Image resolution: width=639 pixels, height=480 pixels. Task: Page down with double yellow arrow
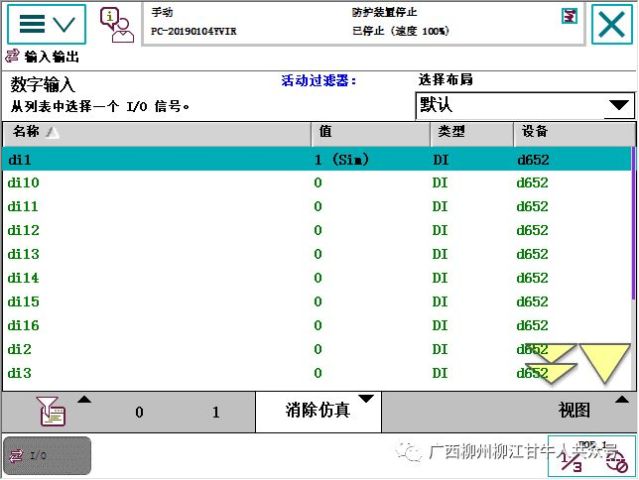point(550,364)
